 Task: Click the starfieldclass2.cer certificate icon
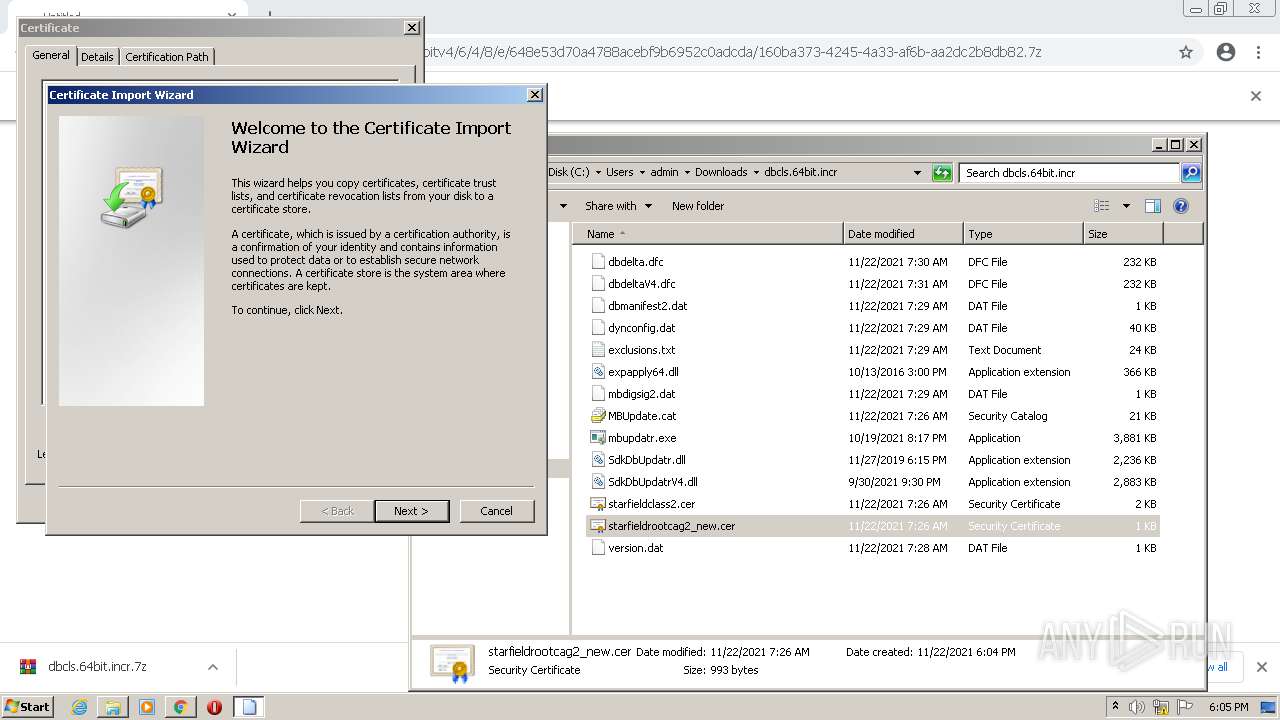pyautogui.click(x=598, y=504)
